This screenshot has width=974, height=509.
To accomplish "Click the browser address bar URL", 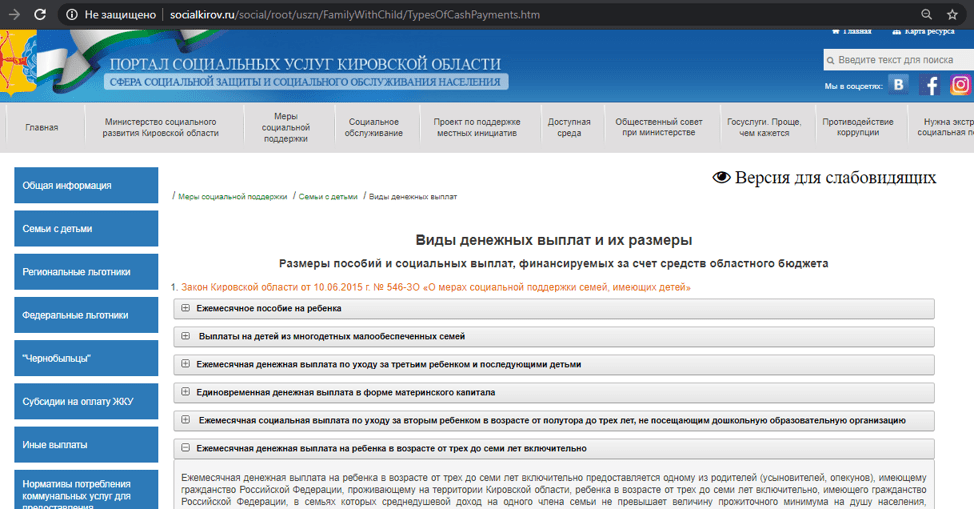I will 355,14.
